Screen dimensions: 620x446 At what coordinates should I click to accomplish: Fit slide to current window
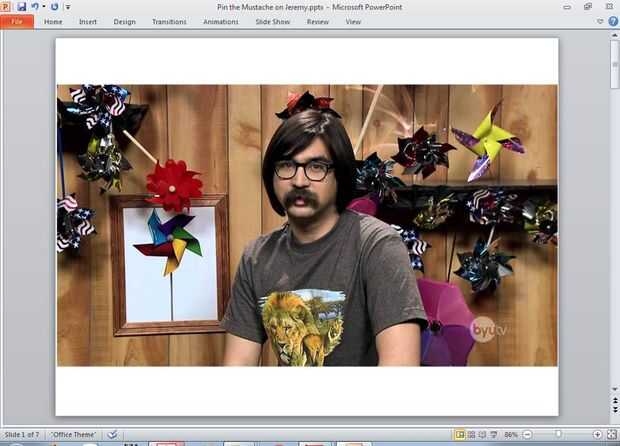[612, 435]
